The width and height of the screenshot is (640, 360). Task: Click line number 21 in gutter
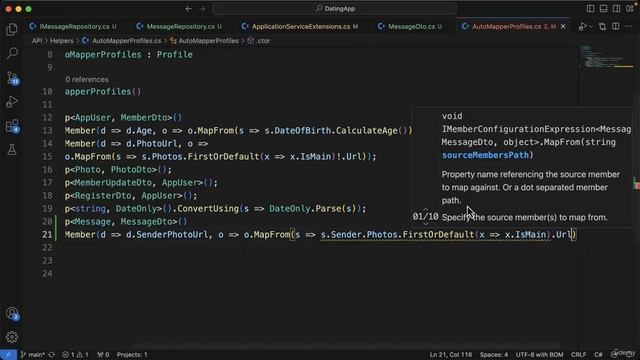pos(47,235)
